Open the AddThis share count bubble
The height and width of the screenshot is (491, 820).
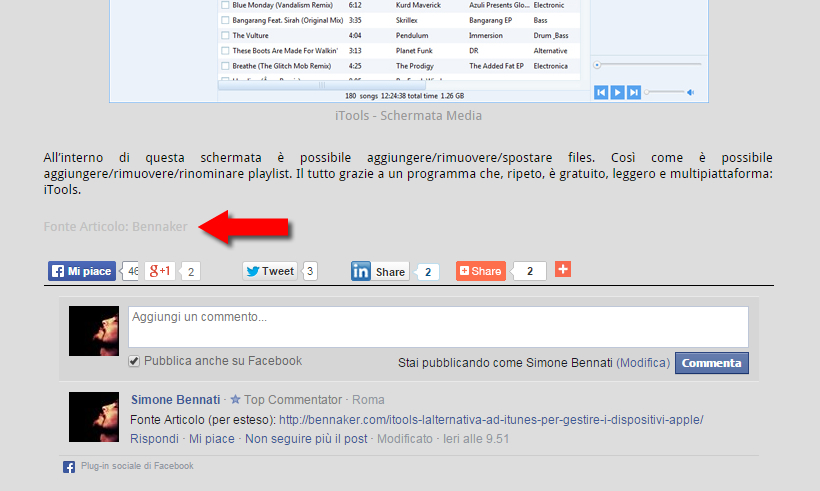[x=529, y=271]
